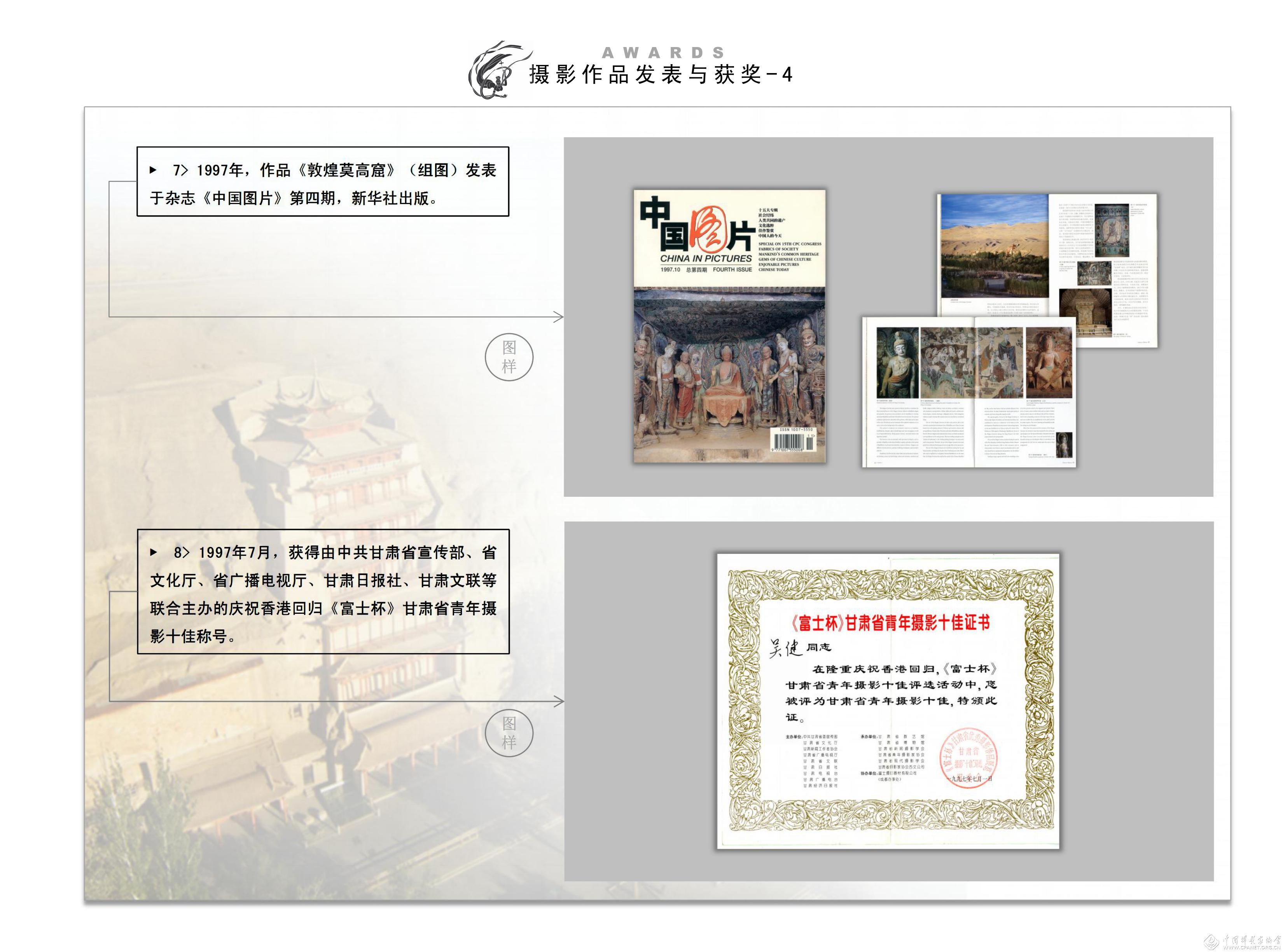Click the lower 图样 circle badge
1283x952 pixels.
pos(509,732)
